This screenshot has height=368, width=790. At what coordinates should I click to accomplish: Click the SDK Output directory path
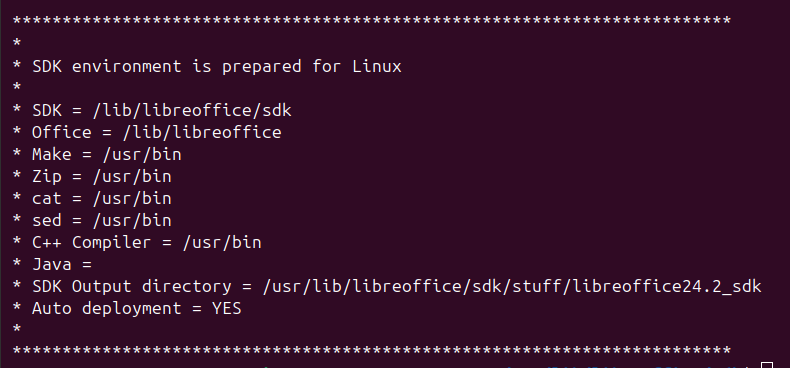tap(512, 286)
